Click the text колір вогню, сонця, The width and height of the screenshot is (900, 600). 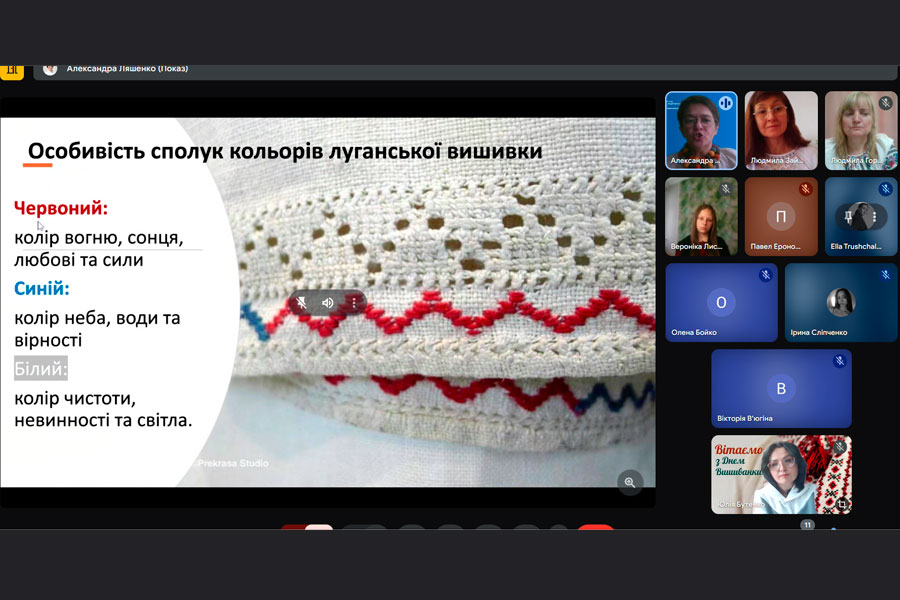(99, 238)
